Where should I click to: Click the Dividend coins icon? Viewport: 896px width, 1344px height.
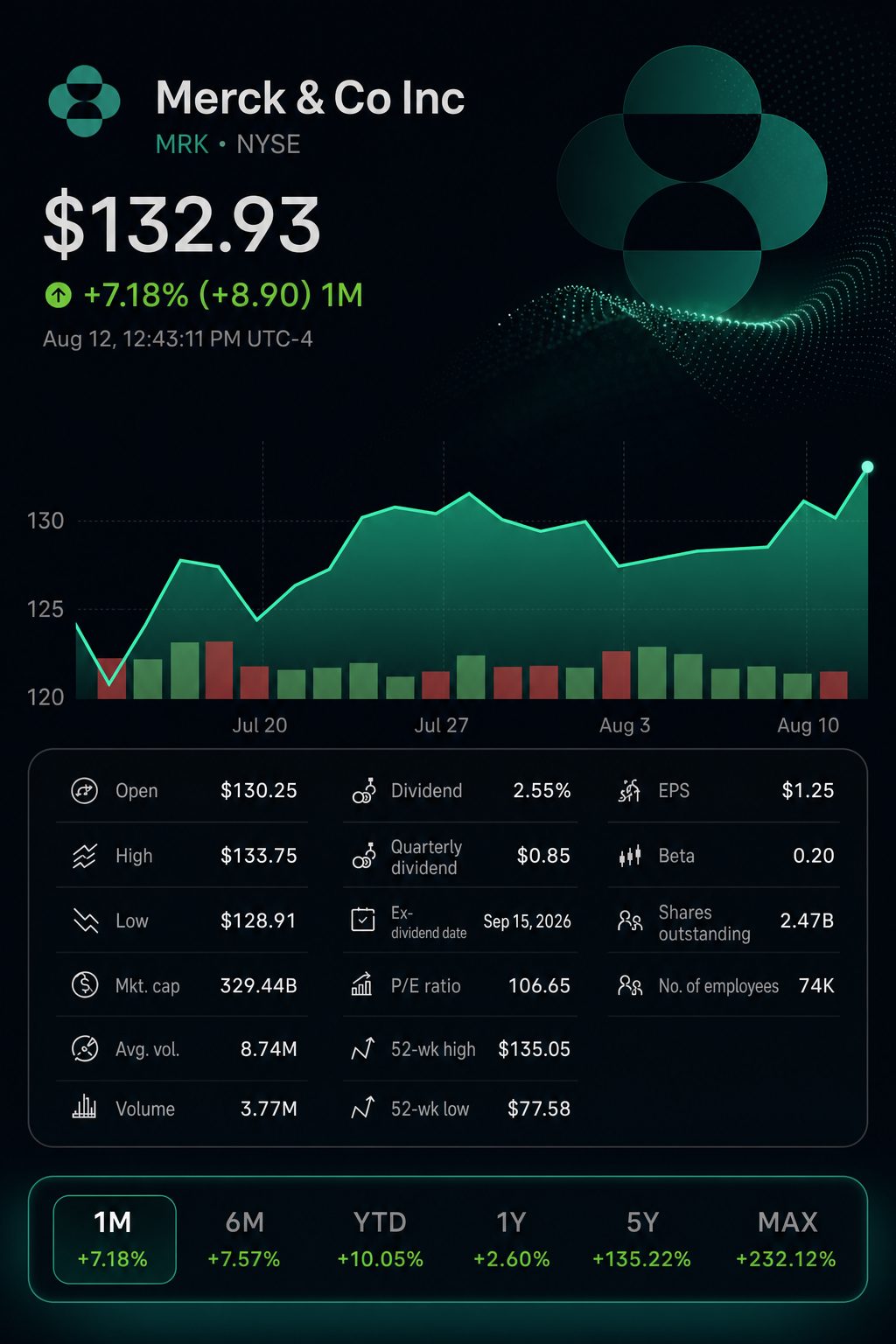pos(364,790)
